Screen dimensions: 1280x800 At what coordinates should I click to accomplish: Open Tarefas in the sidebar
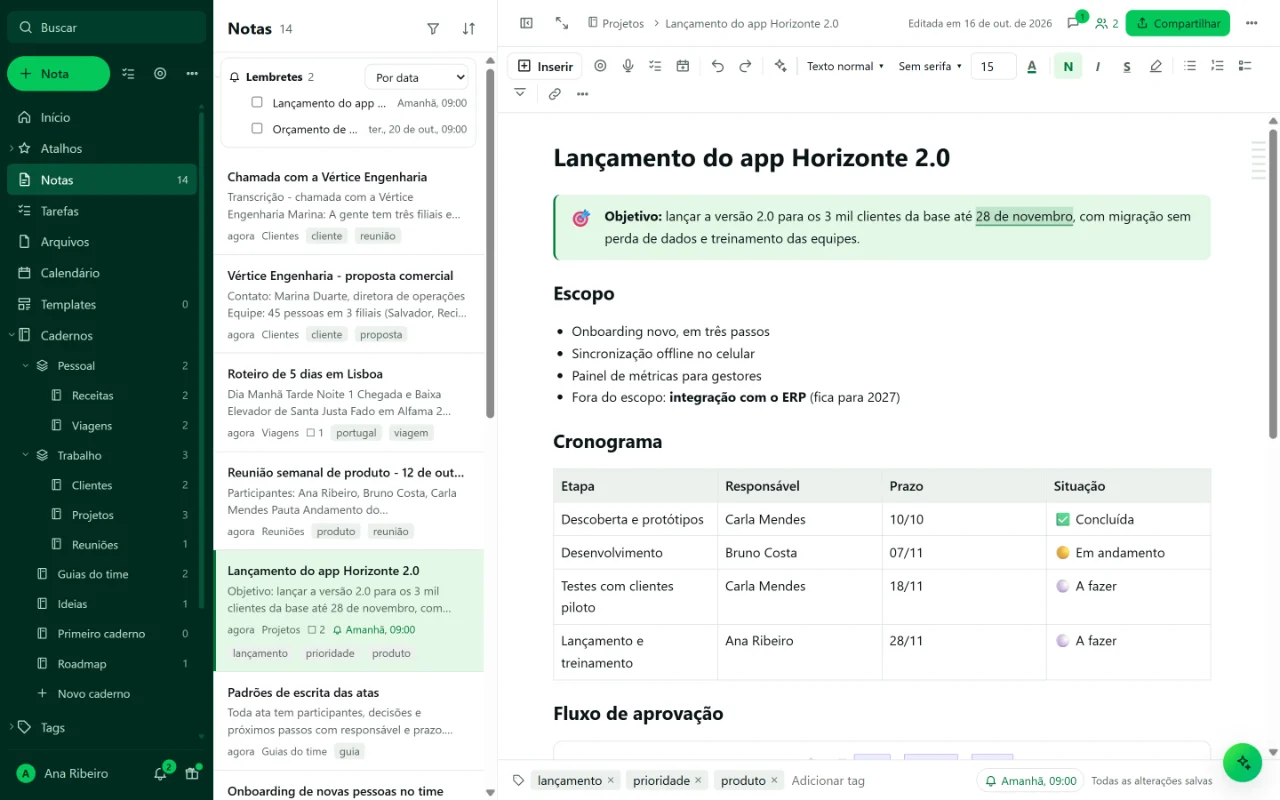[102, 211]
